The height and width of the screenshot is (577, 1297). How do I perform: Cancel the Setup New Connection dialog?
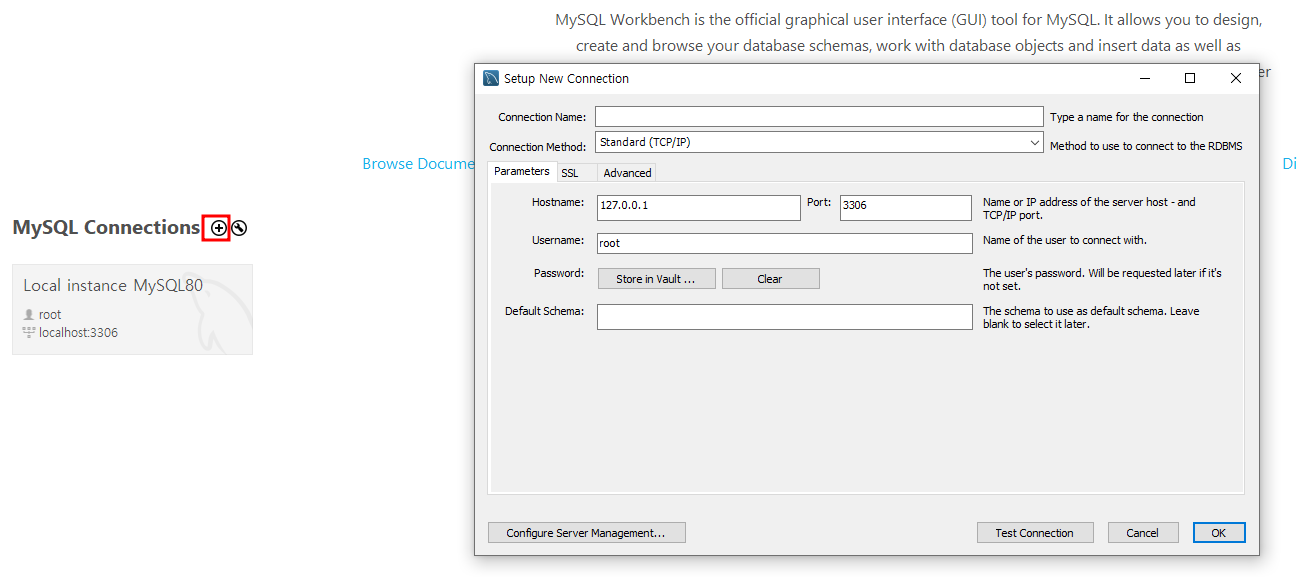1143,533
